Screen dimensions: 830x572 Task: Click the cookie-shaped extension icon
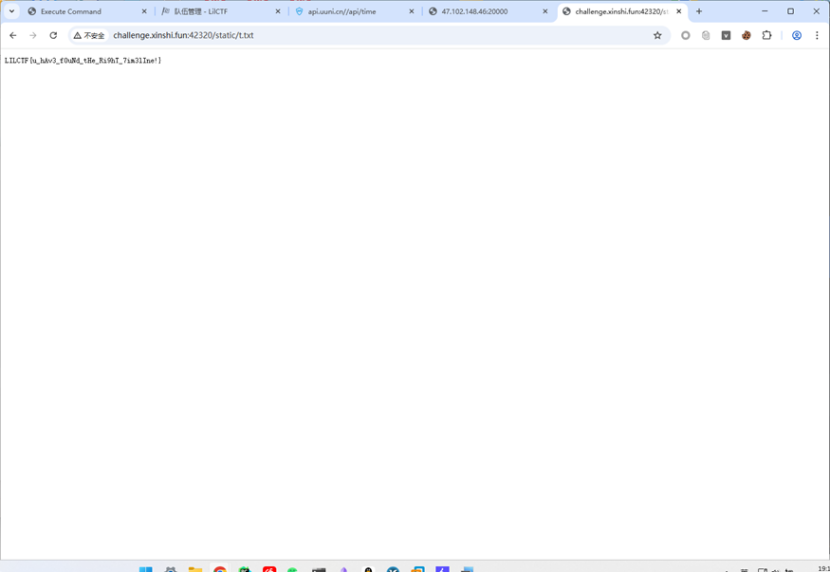pyautogui.click(x=746, y=35)
